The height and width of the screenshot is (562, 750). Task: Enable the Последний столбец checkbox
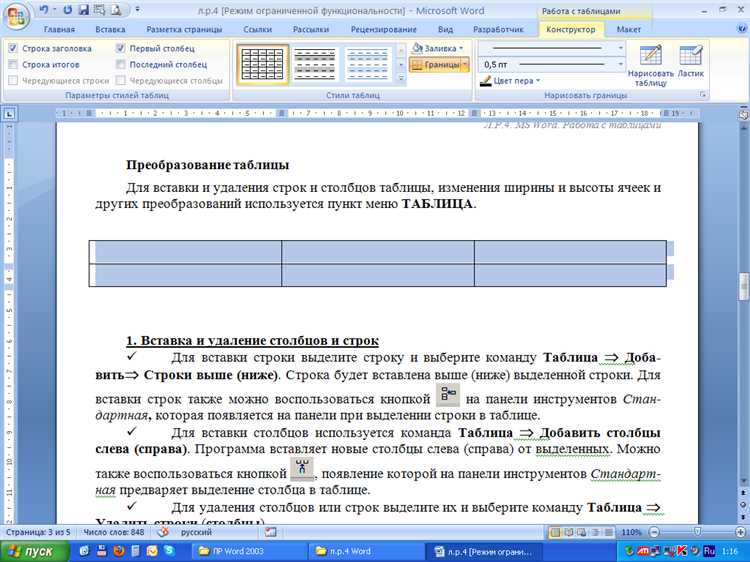(x=121, y=64)
